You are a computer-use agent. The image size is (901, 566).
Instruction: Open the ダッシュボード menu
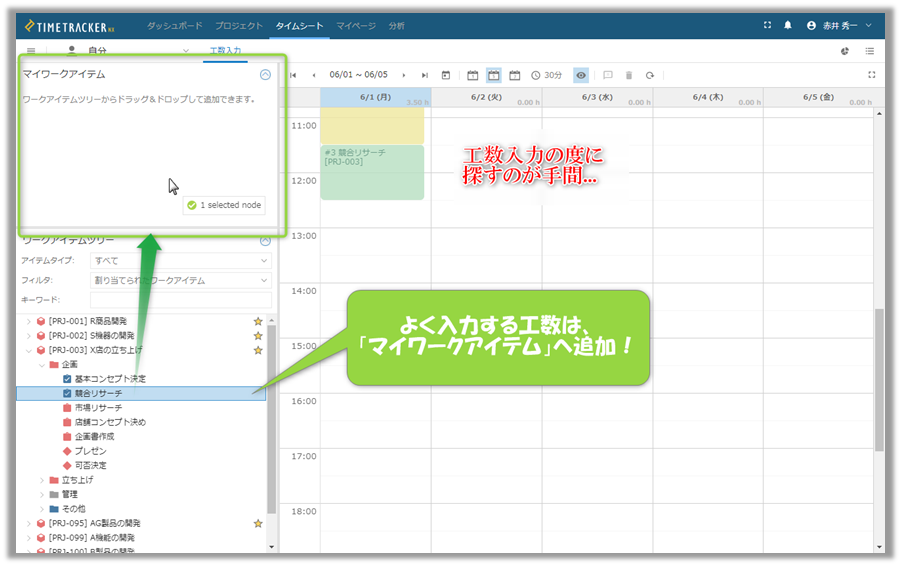(x=174, y=26)
